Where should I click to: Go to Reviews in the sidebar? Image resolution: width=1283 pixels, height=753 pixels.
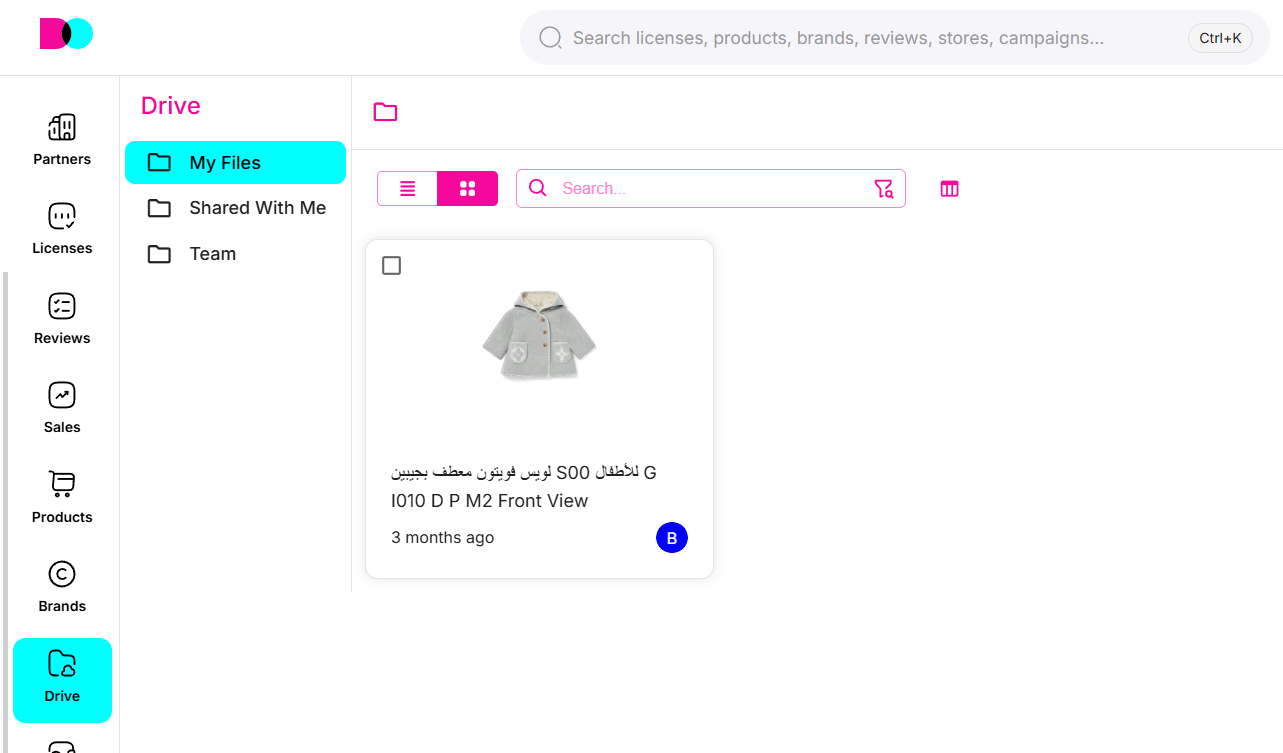(x=62, y=319)
